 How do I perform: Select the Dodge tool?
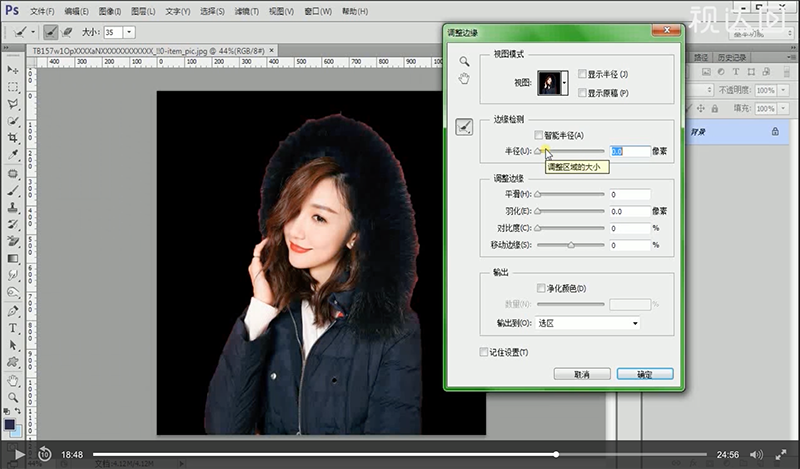tap(13, 292)
